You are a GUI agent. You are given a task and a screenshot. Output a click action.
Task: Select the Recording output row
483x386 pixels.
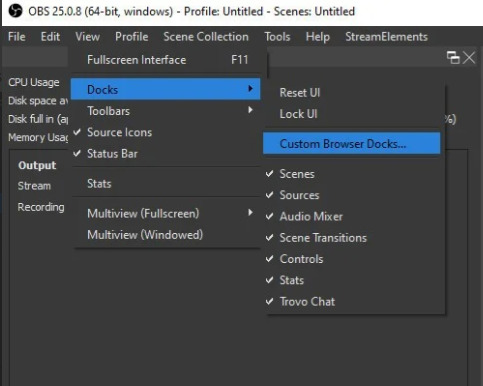(x=41, y=207)
